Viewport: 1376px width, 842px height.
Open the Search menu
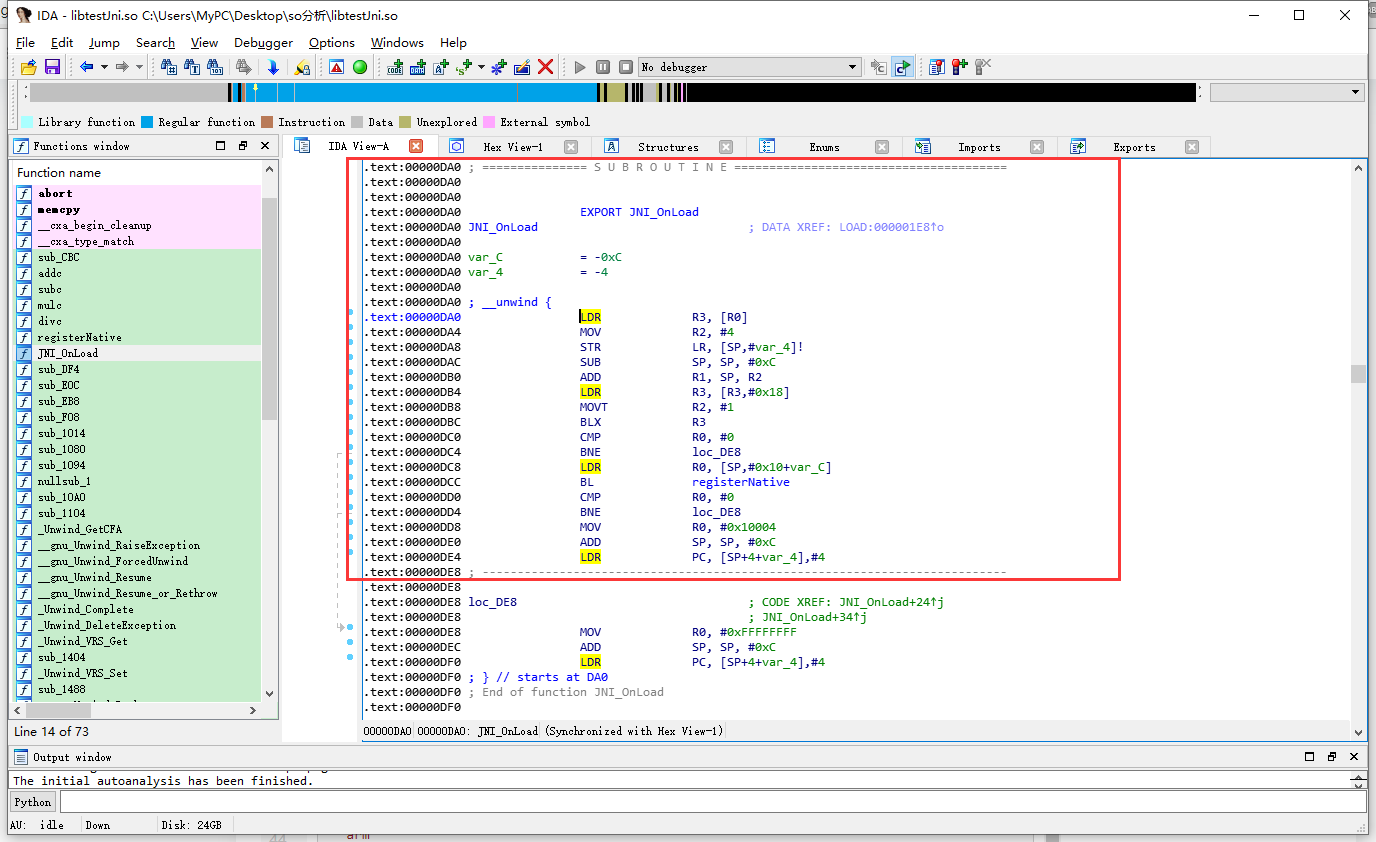click(155, 43)
